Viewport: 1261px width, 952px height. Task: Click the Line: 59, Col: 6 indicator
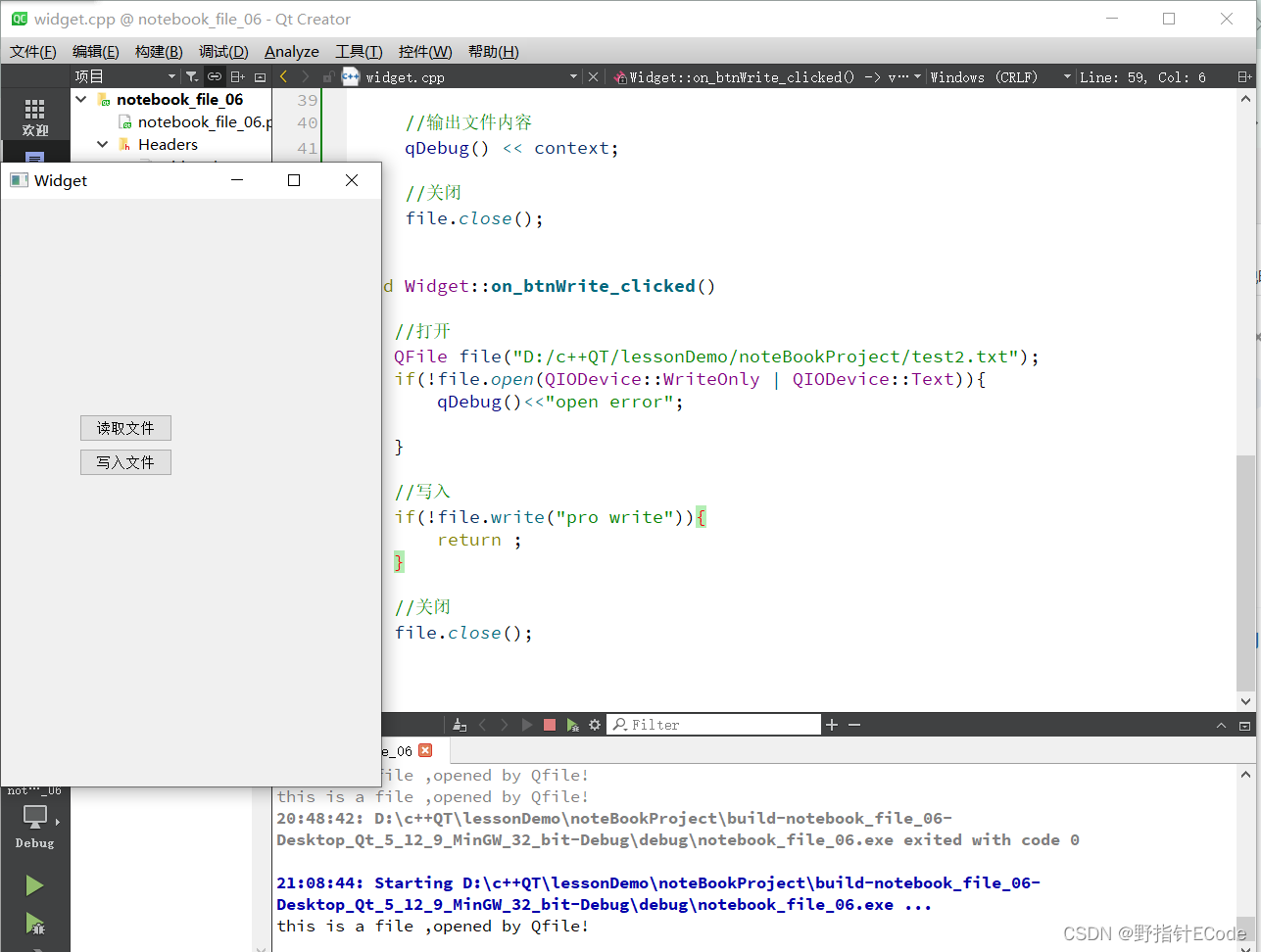(1142, 76)
